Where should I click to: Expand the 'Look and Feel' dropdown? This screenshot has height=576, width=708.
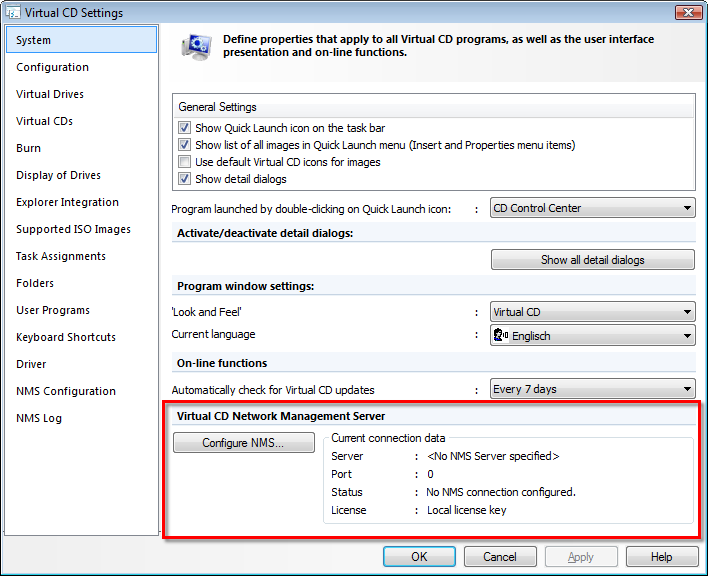tap(592, 312)
